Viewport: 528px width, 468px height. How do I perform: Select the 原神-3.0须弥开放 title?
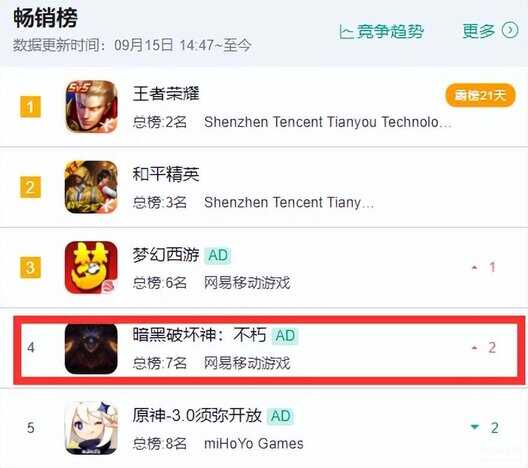point(197,415)
